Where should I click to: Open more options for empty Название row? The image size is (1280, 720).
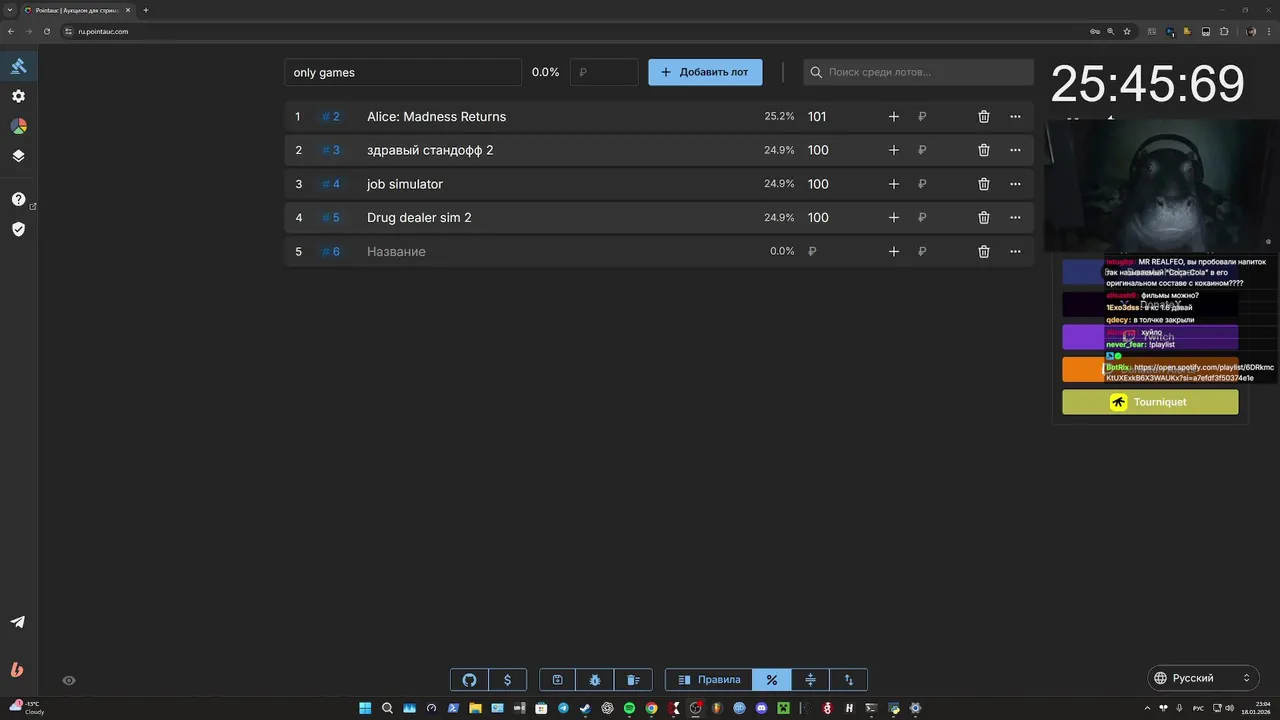1015,252
